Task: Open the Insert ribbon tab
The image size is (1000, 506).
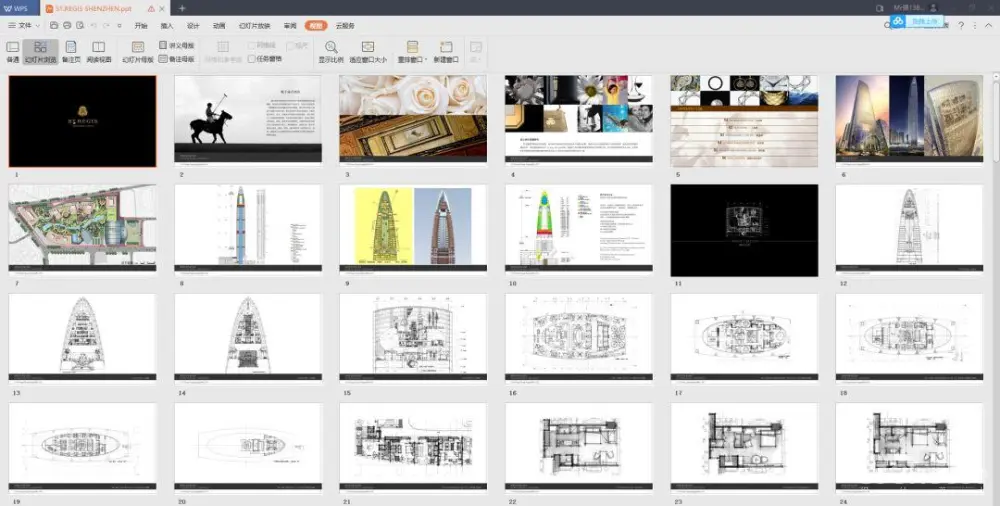Action: coord(167,25)
